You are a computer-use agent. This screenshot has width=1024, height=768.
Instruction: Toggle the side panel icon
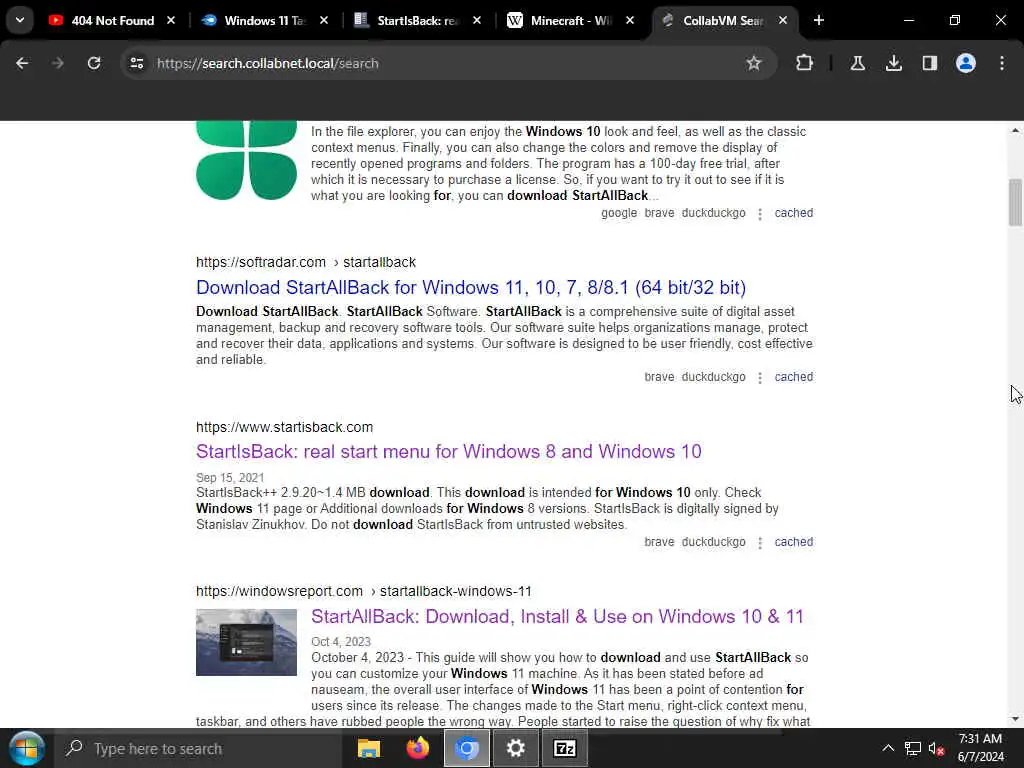(929, 63)
